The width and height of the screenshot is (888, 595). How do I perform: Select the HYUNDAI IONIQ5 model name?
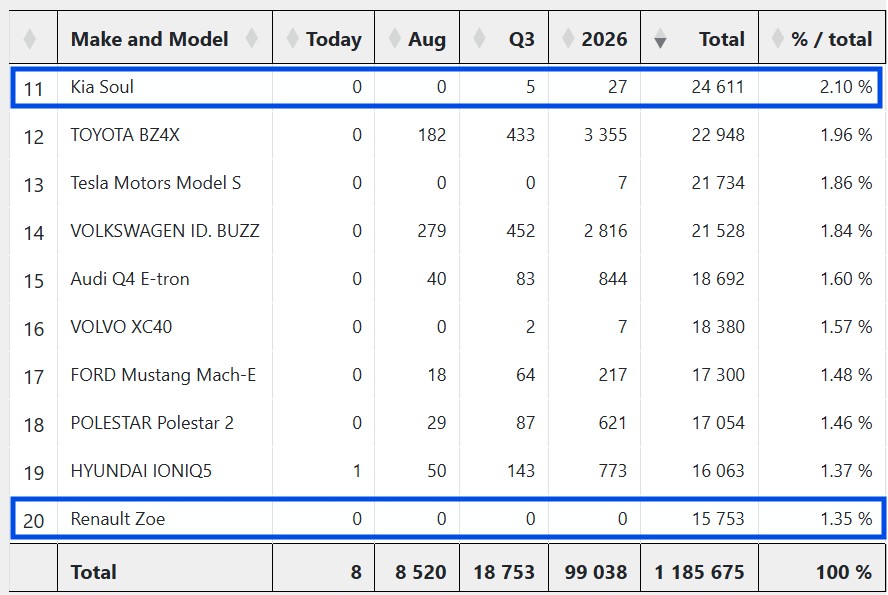coord(141,471)
